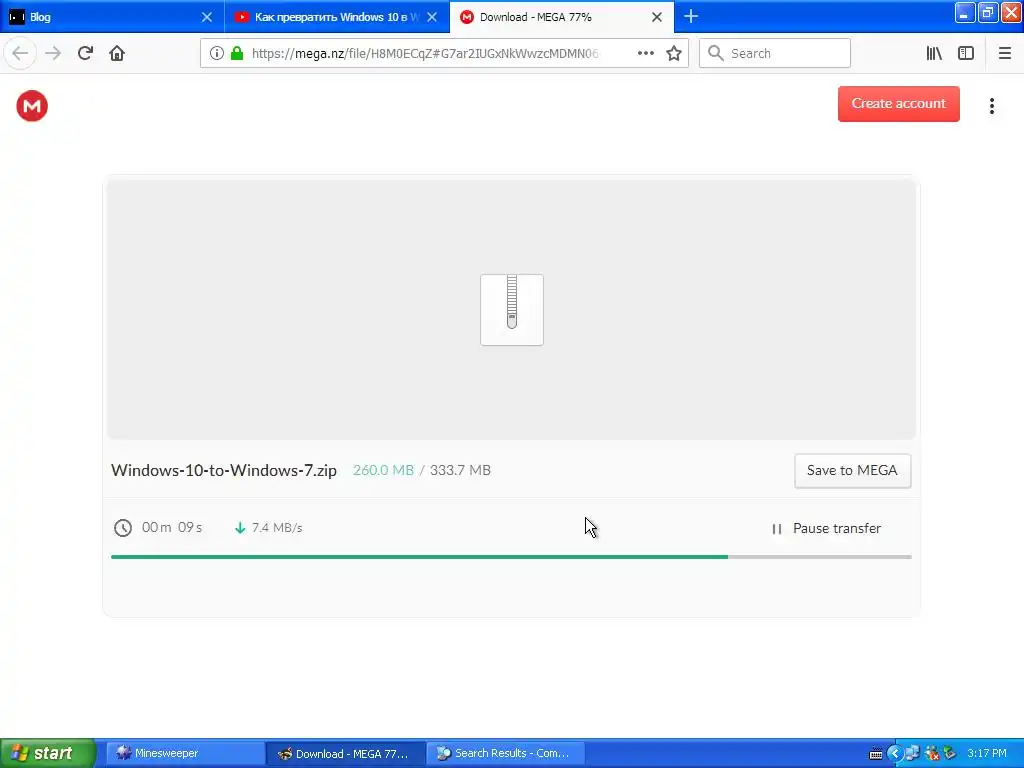The image size is (1024, 768).
Task: Toggle the sidebar view icon
Action: pyautogui.click(x=966, y=54)
